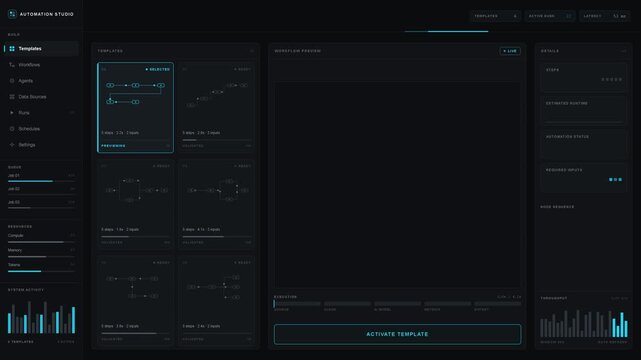The image size is (641, 360).
Task: Click the workflow preview canvas area
Action: click(397, 185)
